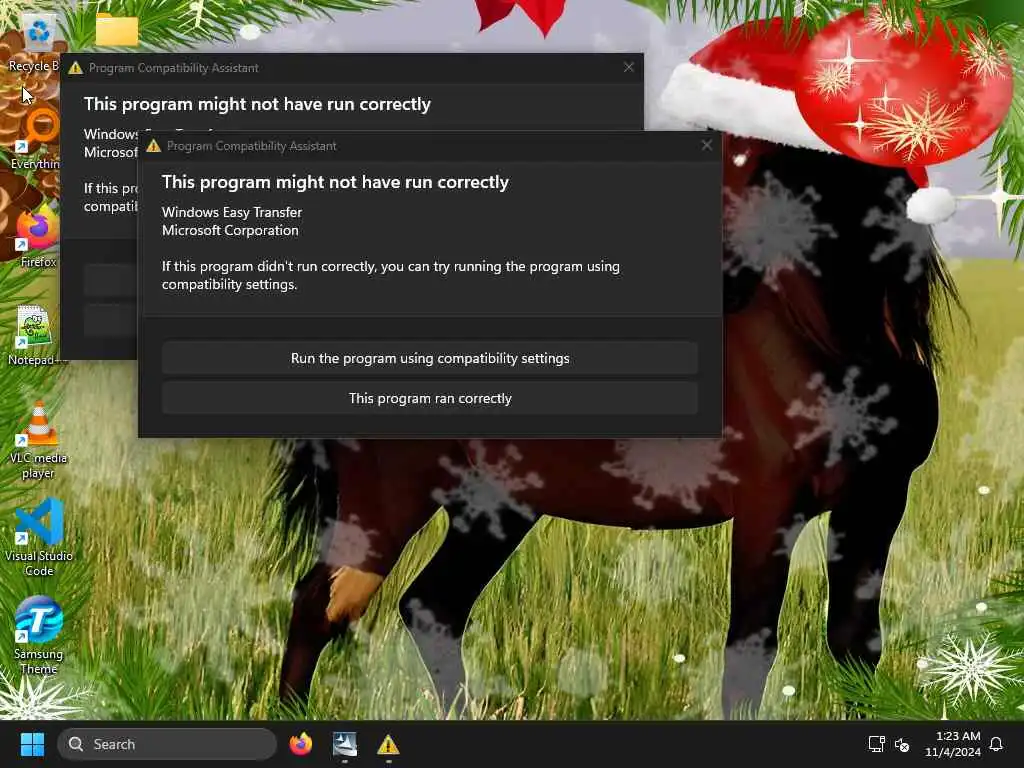Run the program using compatibility settings
This screenshot has width=1024, height=768.
click(x=430, y=358)
